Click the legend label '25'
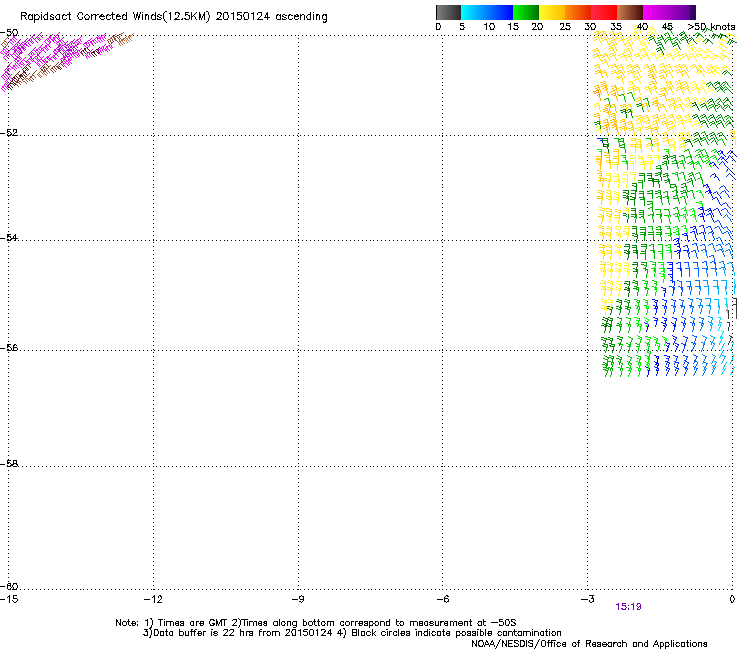Image resolution: width=740 pixels, height=650 pixels. [x=565, y=27]
